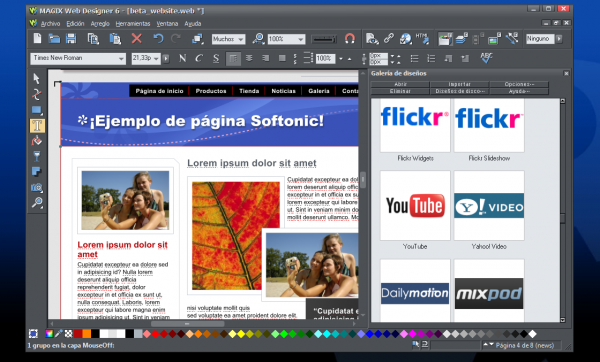
Task: Pick the black swatch after the orange one
Action: point(95,334)
